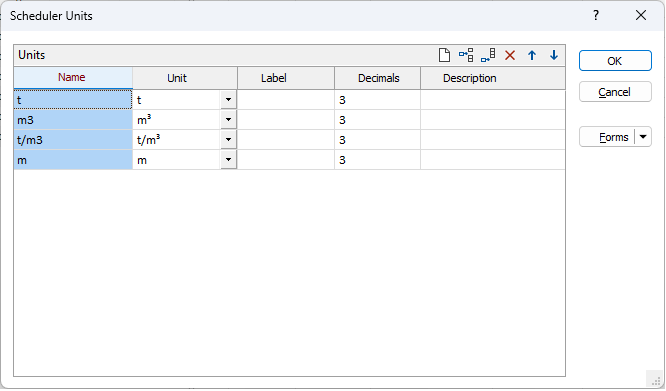Select the Decimals cell for row t/m3
The width and height of the screenshot is (666, 391).
click(x=378, y=140)
